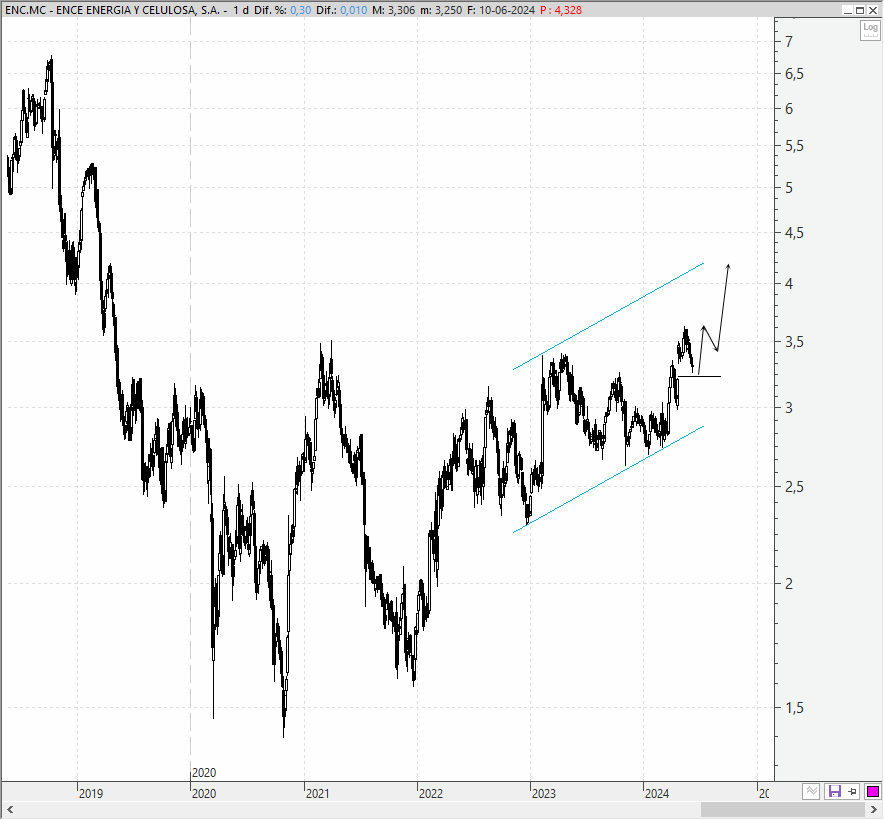884x820 pixels.
Task: Click the 2024 year label on time axis
Action: tap(657, 793)
